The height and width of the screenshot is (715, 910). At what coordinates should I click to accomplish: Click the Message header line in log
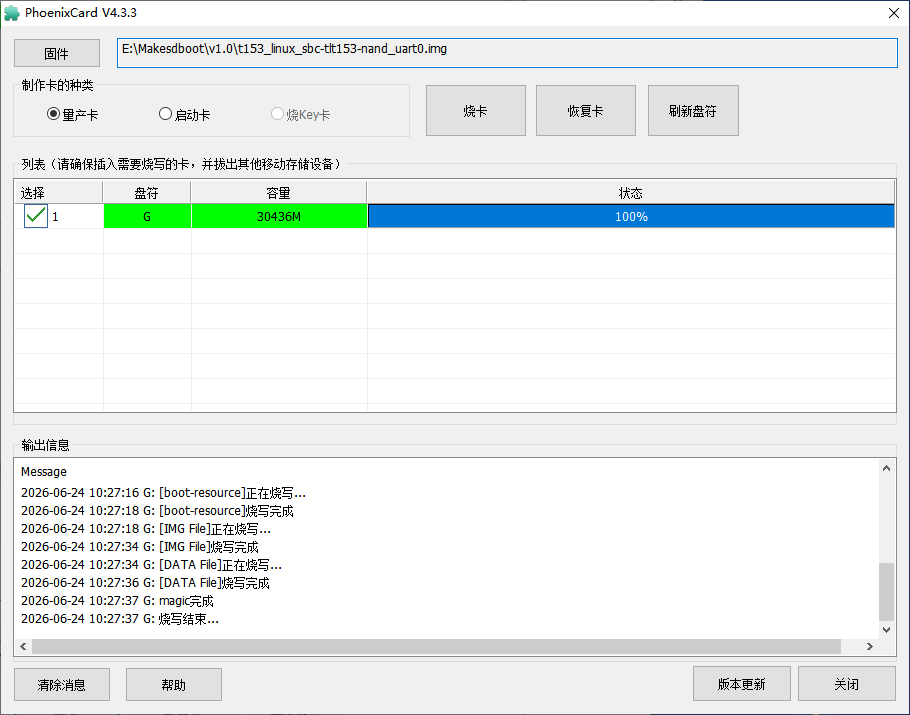(x=44, y=472)
